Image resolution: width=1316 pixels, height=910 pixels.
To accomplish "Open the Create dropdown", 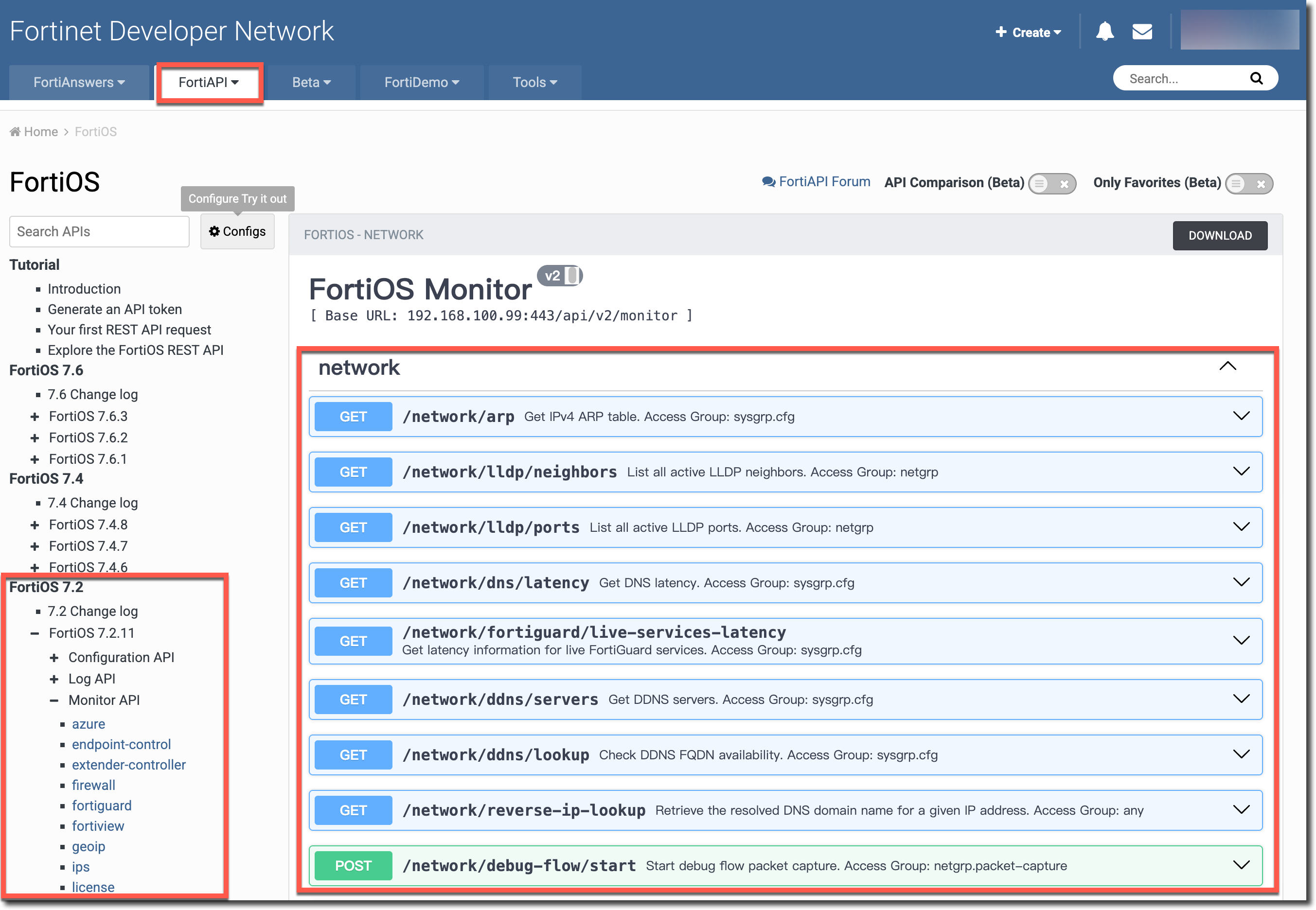I will pyautogui.click(x=1028, y=33).
